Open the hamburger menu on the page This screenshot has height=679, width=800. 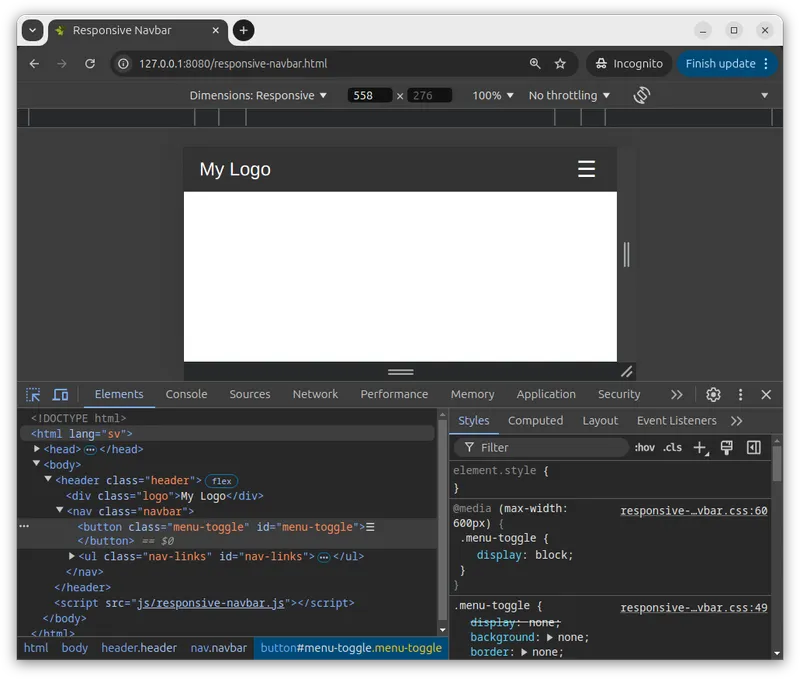[x=586, y=170]
